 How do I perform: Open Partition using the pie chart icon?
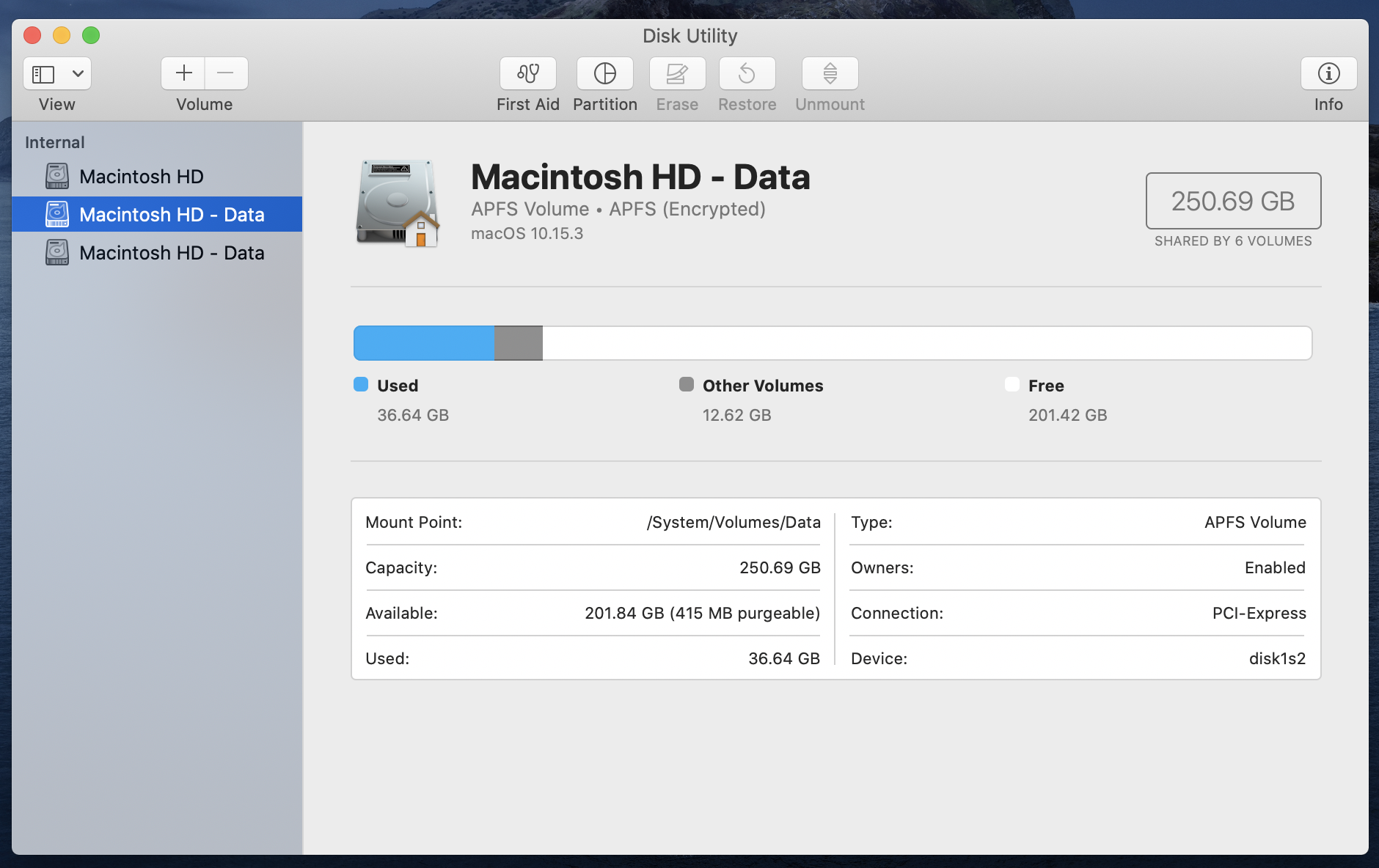605,73
